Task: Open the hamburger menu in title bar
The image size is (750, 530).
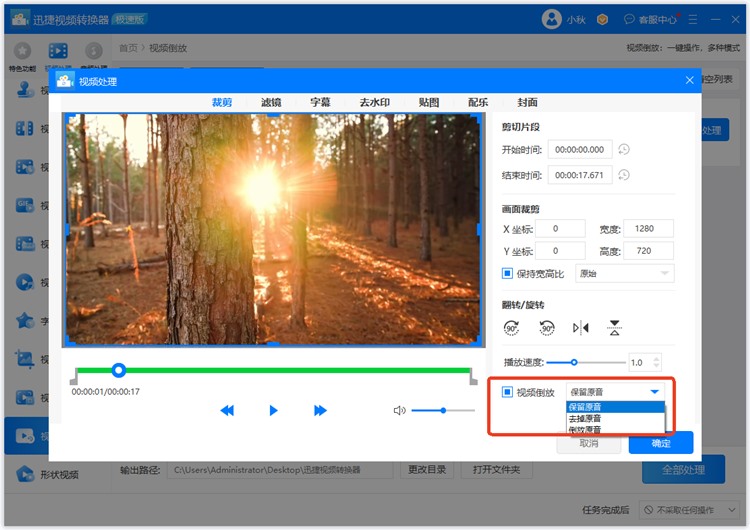Action: (x=693, y=20)
